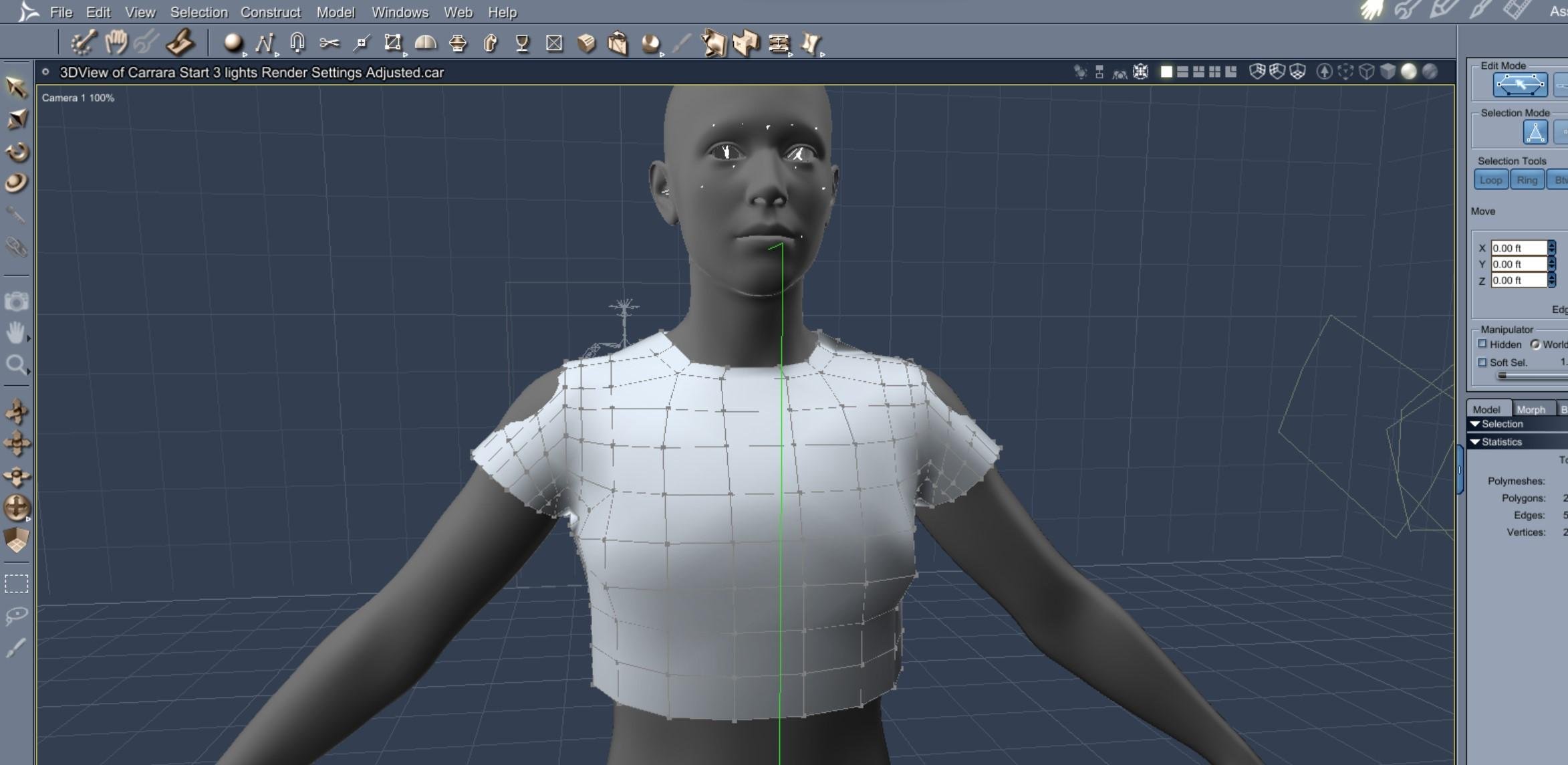
Task: Click the magnet tool in the toolbar
Action: (297, 43)
